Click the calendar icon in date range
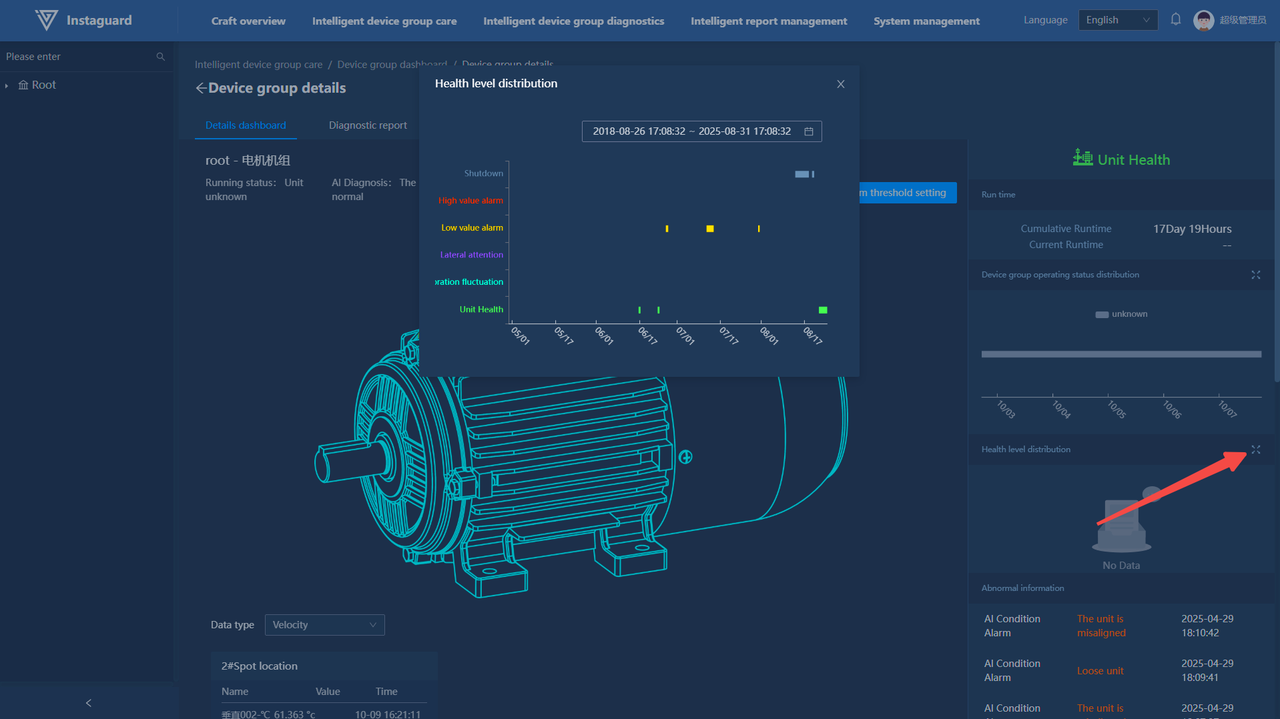 [x=808, y=131]
